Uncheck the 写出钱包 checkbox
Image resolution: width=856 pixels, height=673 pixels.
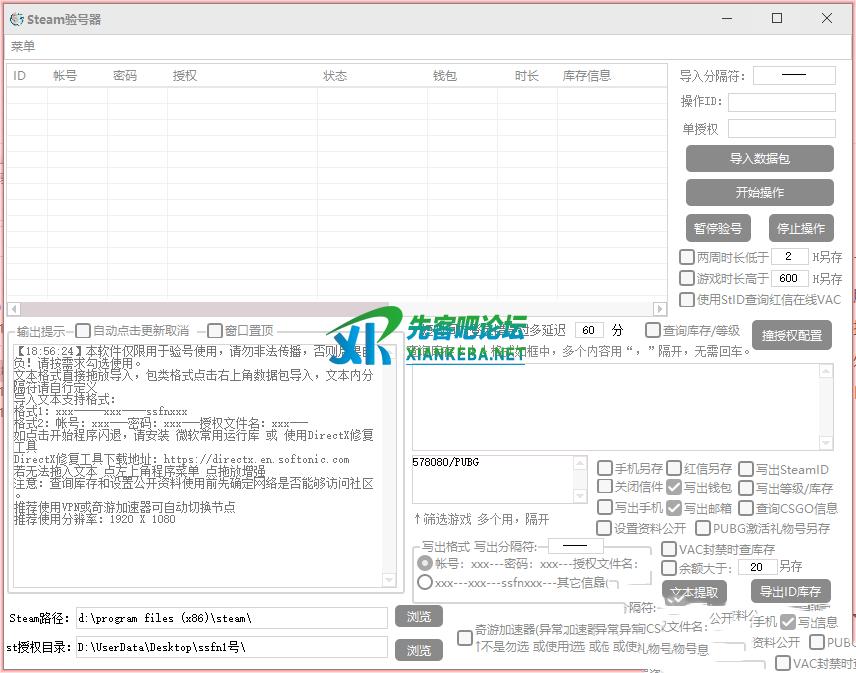(x=675, y=488)
